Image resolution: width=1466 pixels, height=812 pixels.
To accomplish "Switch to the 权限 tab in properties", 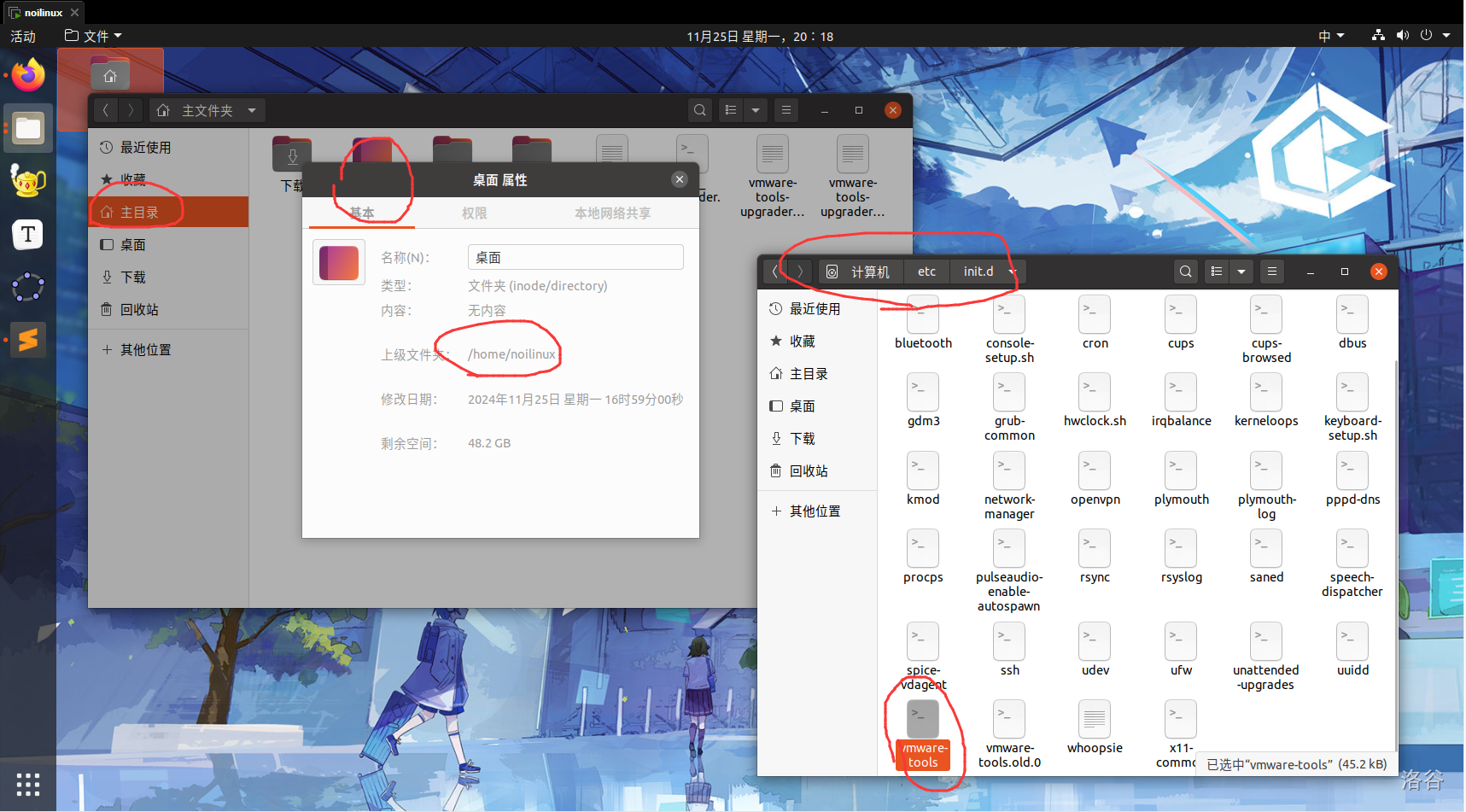I will (475, 213).
